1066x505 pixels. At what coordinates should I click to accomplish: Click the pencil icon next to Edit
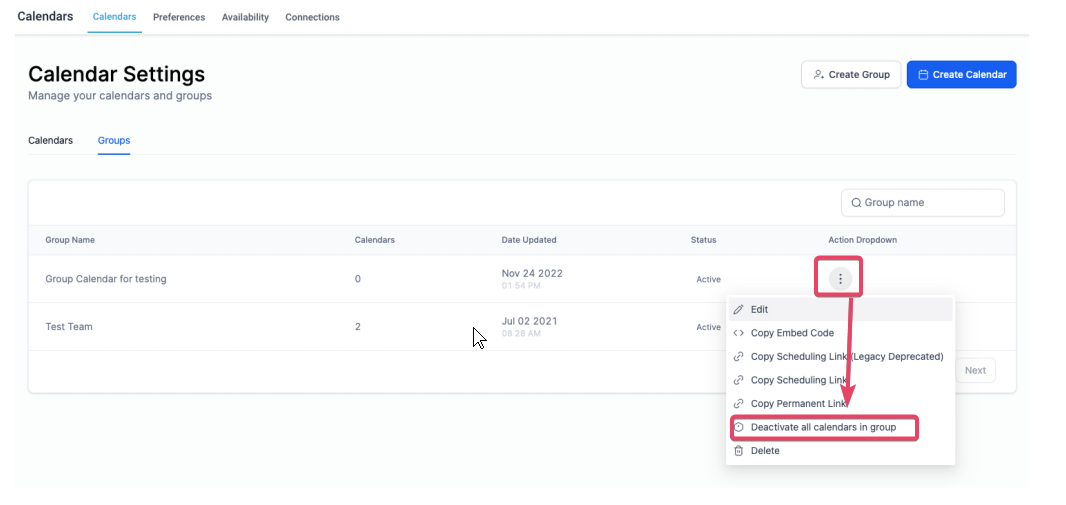click(x=738, y=309)
